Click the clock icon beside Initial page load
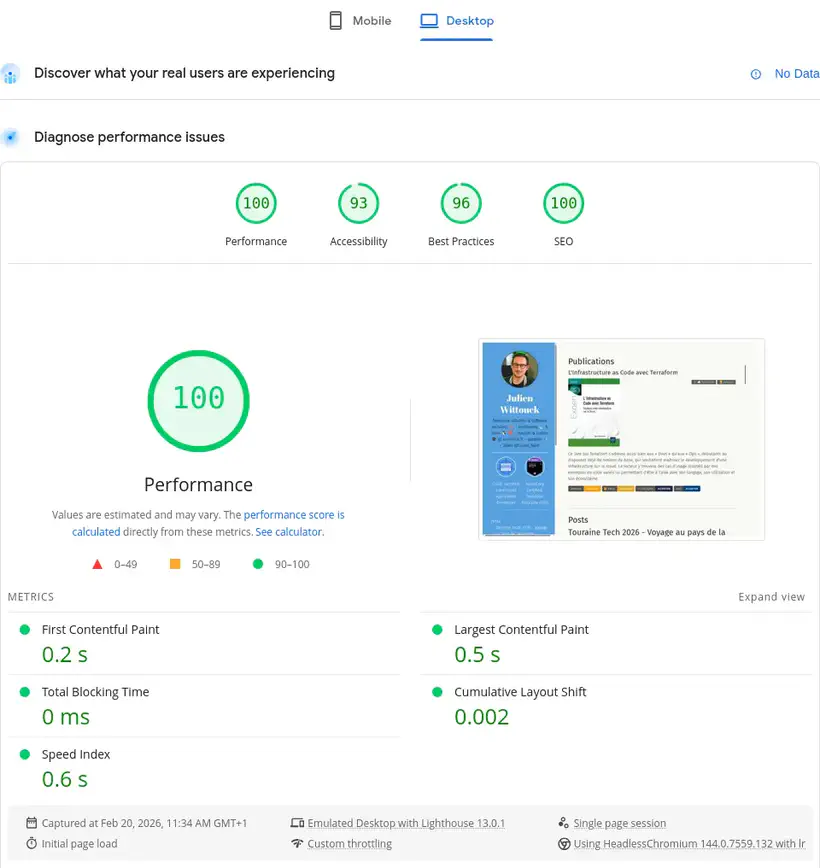Viewport: 820px width, 868px height. click(x=32, y=844)
